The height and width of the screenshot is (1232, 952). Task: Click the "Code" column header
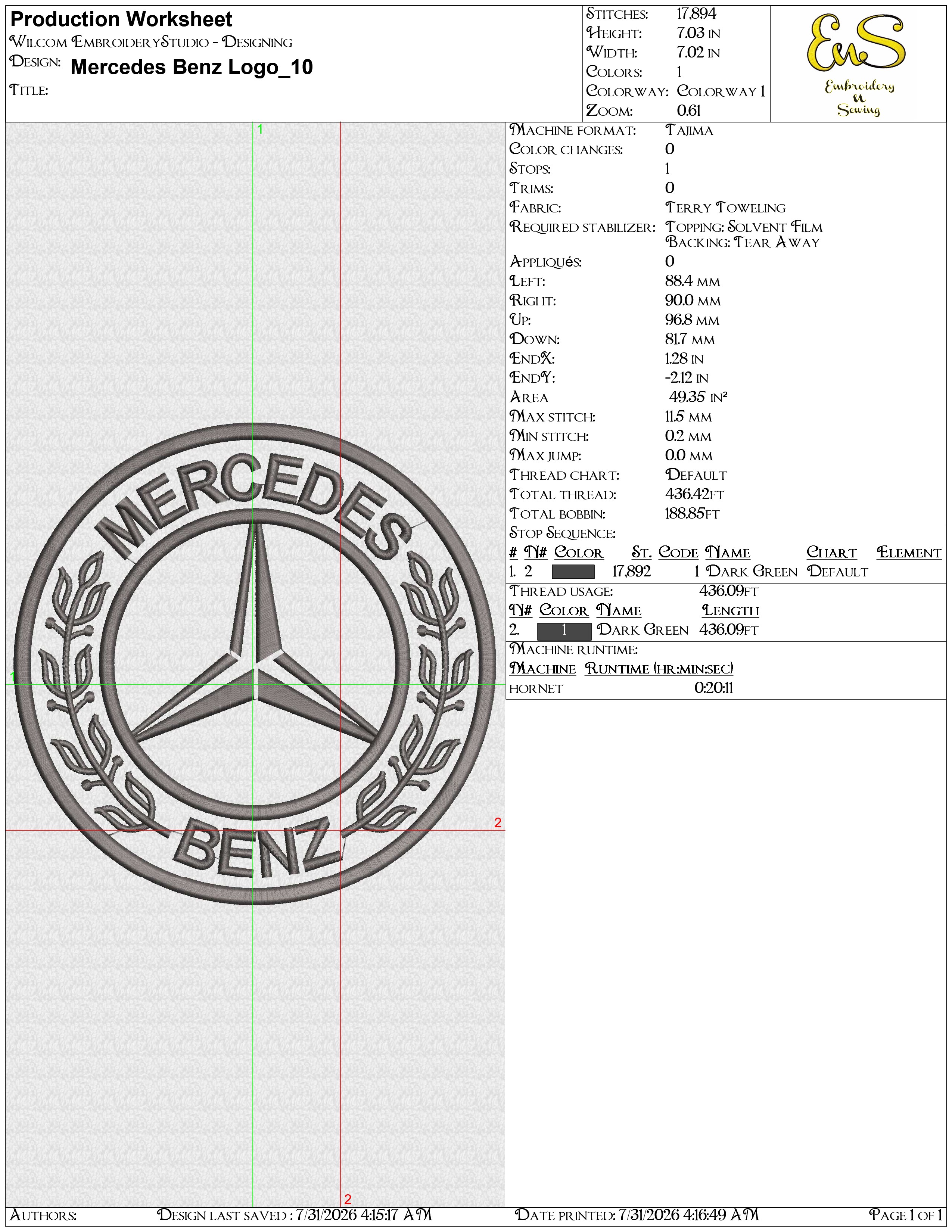coord(678,553)
